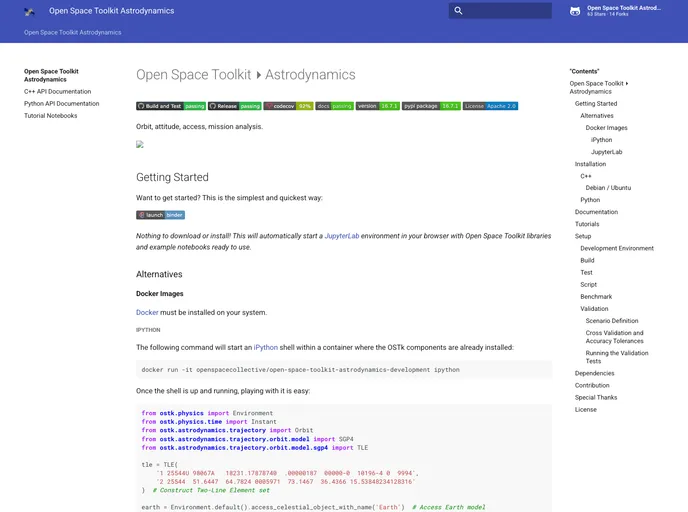This screenshot has width=688, height=512.
Task: Jump to Debian / Ubuntu in Contents
Action: pos(608,188)
